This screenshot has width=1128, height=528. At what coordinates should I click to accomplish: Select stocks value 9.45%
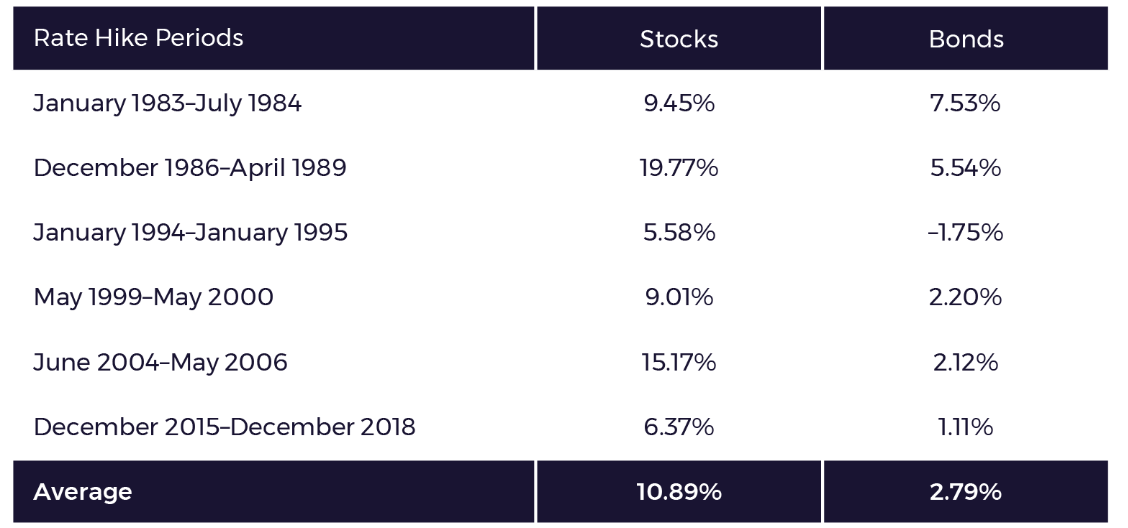(x=678, y=104)
